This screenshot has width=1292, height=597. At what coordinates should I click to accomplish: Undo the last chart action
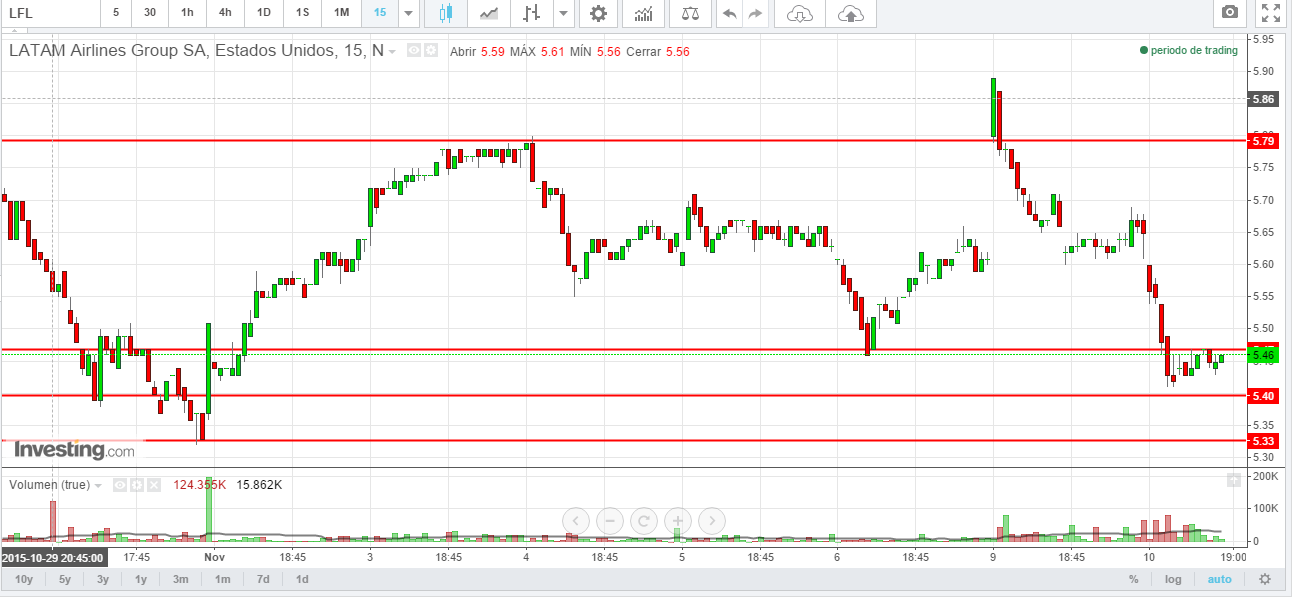[729, 13]
